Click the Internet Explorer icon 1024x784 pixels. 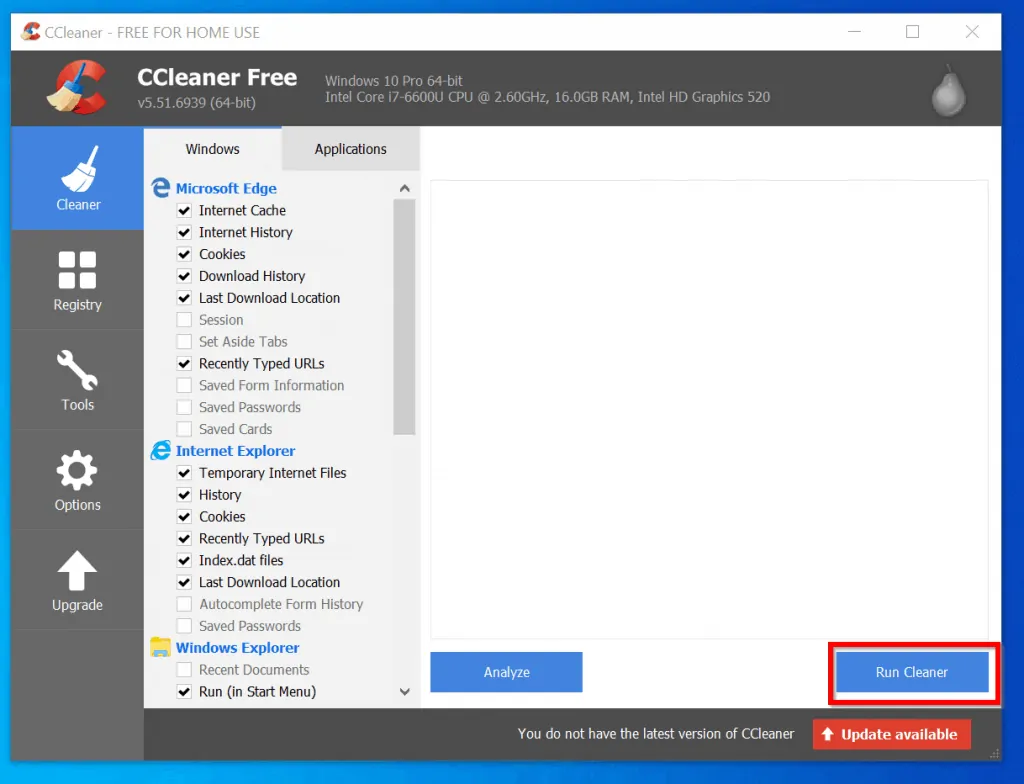point(161,450)
